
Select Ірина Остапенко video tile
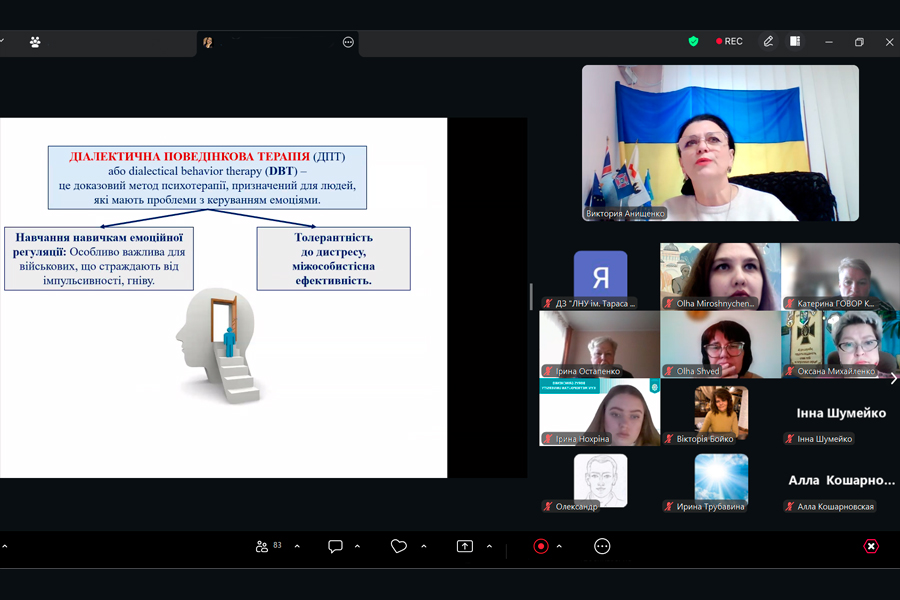[x=600, y=344]
